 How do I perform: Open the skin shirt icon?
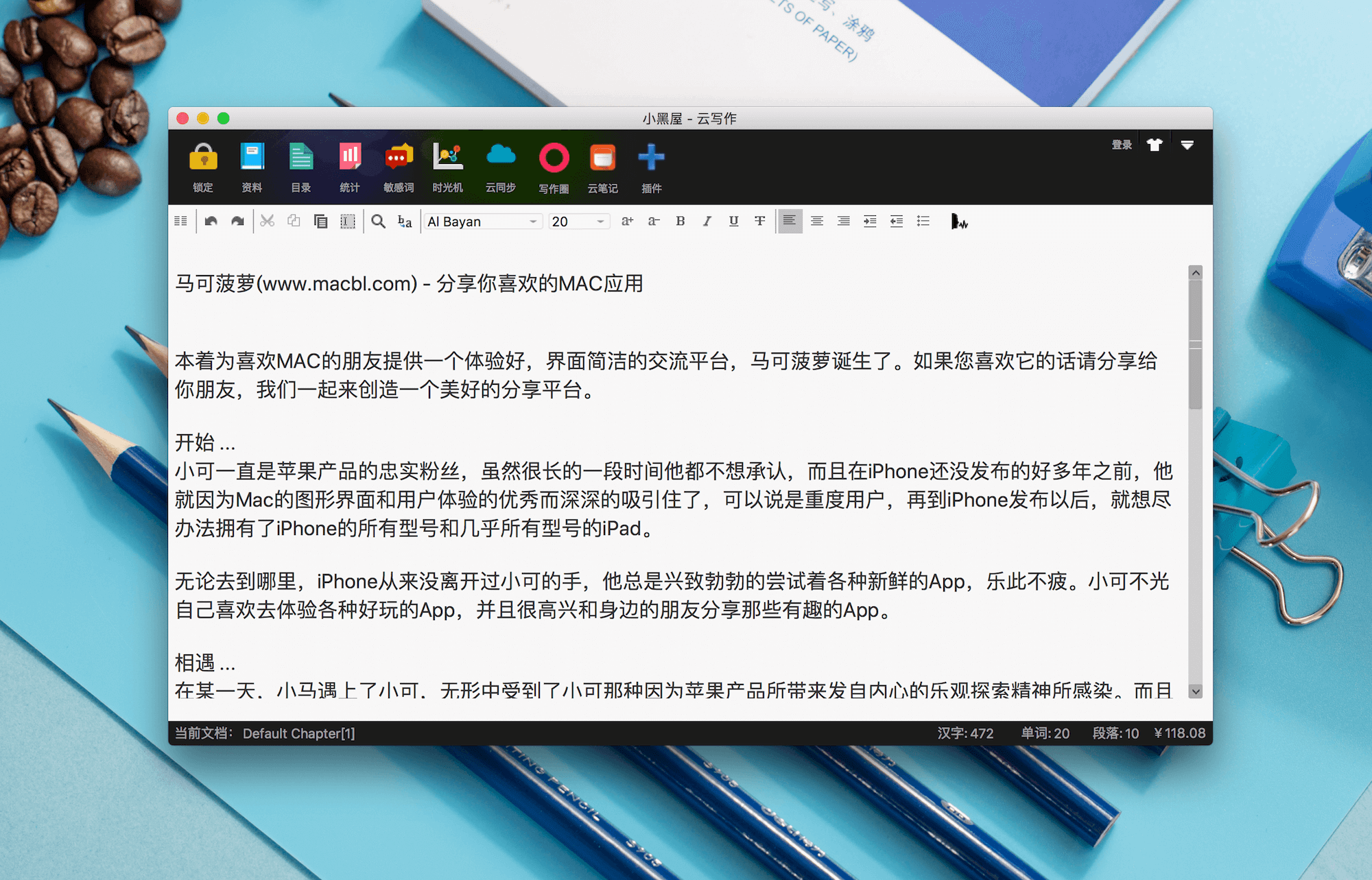pyautogui.click(x=1155, y=145)
